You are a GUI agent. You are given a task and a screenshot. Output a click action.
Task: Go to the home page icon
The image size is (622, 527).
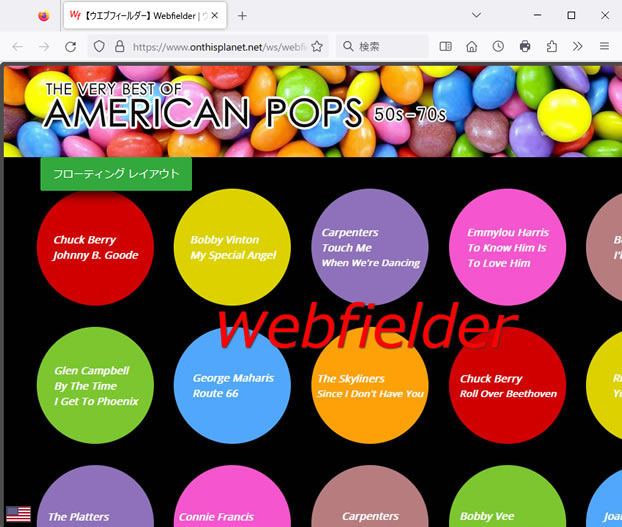click(472, 47)
